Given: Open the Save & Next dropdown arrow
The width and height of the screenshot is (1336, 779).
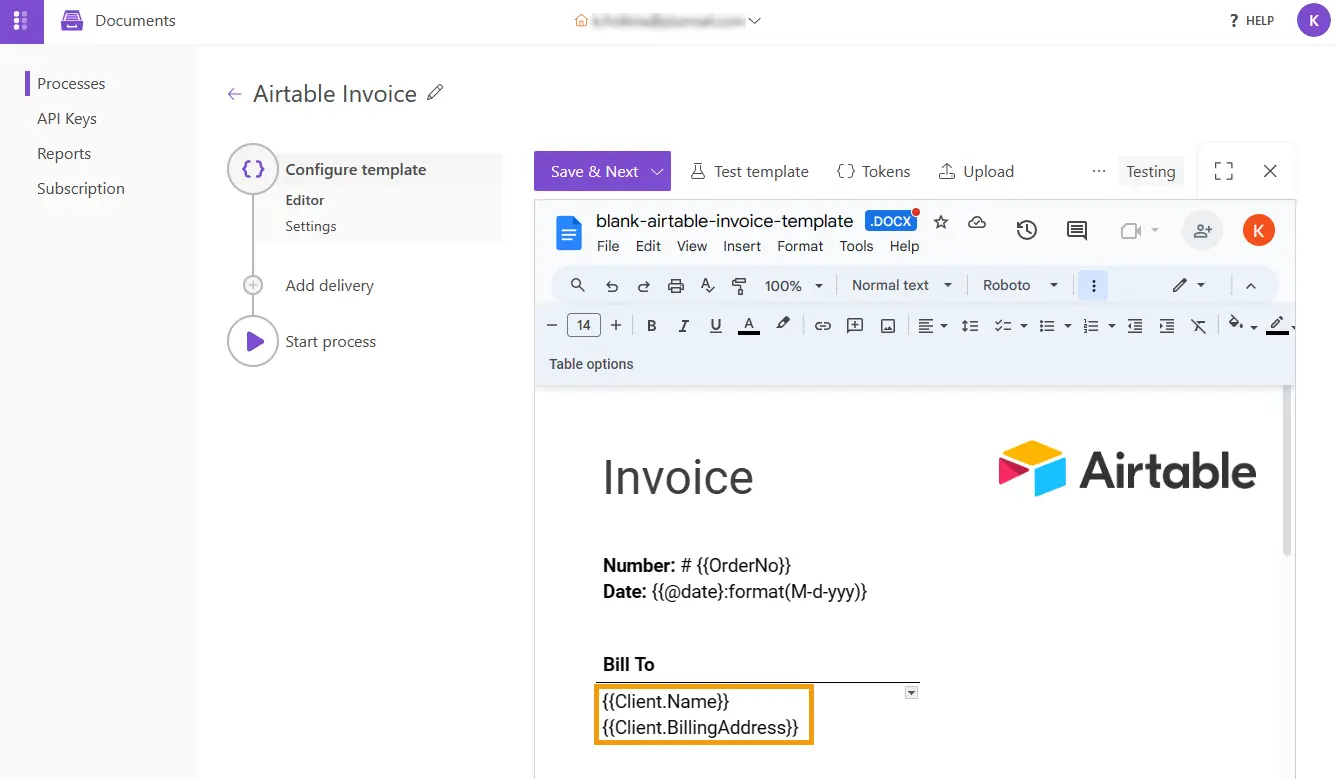Looking at the screenshot, I should (657, 171).
